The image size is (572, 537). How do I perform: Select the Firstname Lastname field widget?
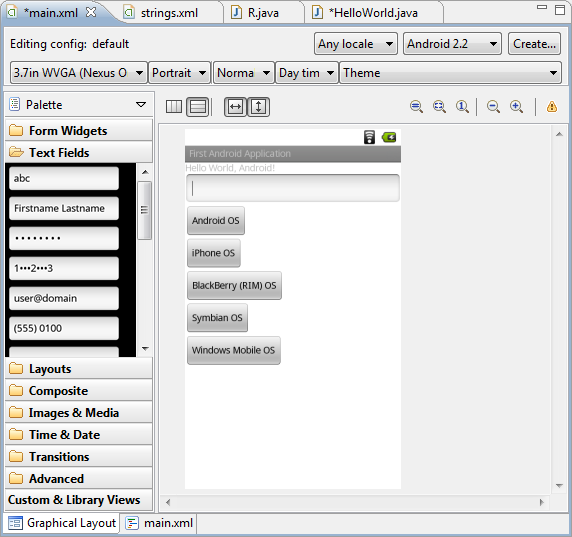[64, 208]
